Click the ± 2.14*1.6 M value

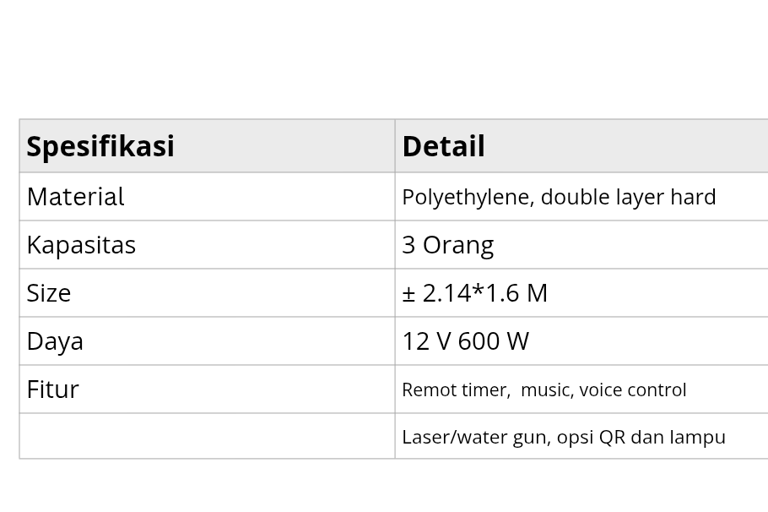coord(475,293)
